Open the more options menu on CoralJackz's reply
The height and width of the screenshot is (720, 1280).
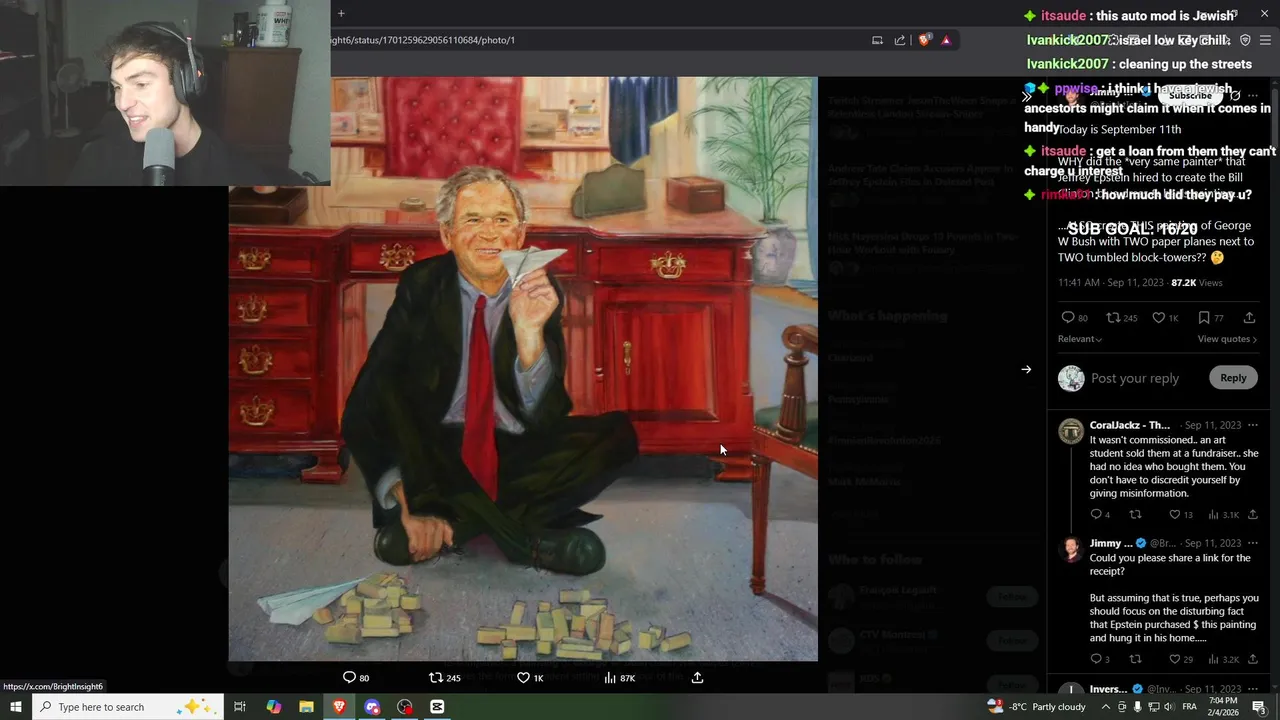click(1252, 425)
